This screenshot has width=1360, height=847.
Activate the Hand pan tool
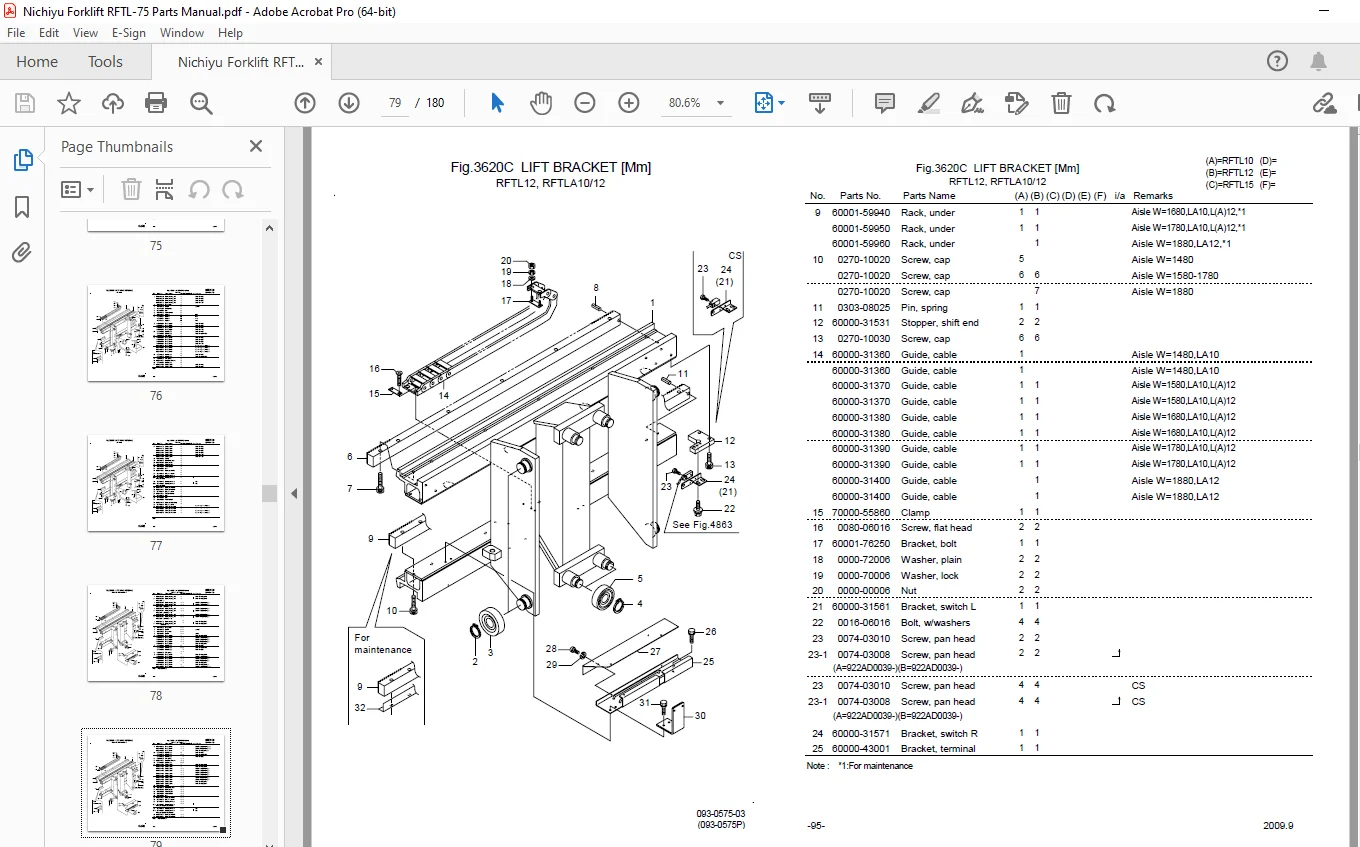541,103
